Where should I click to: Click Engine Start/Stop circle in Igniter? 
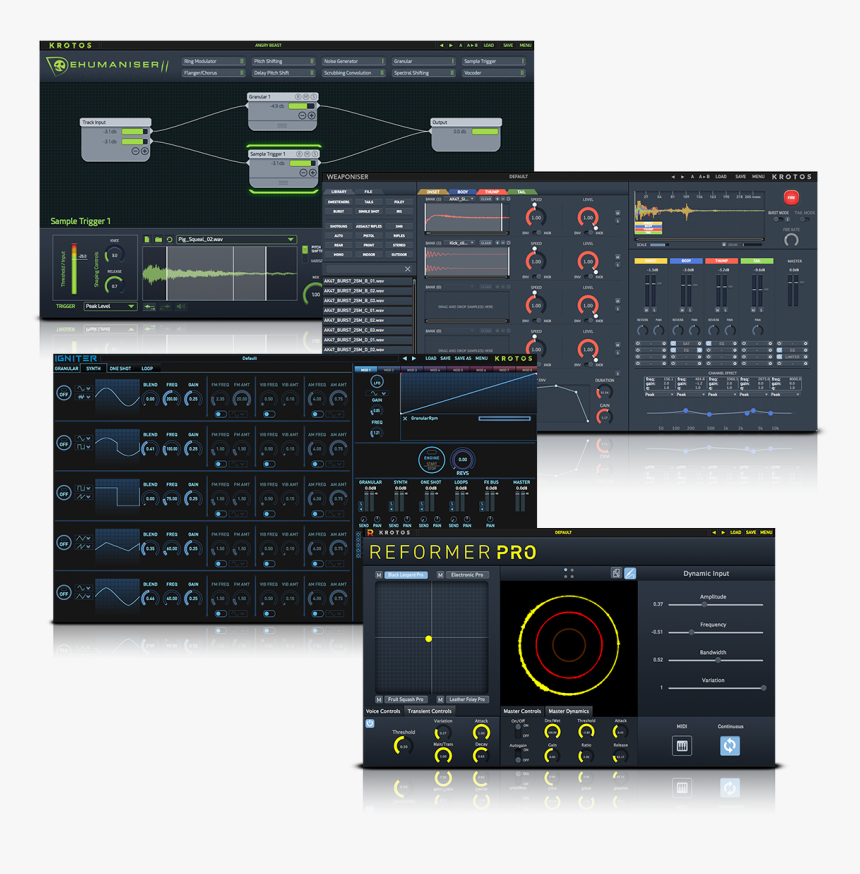431,460
